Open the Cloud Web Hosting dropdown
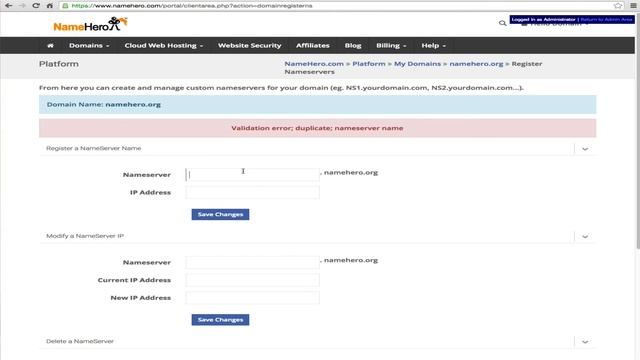 coord(164,46)
